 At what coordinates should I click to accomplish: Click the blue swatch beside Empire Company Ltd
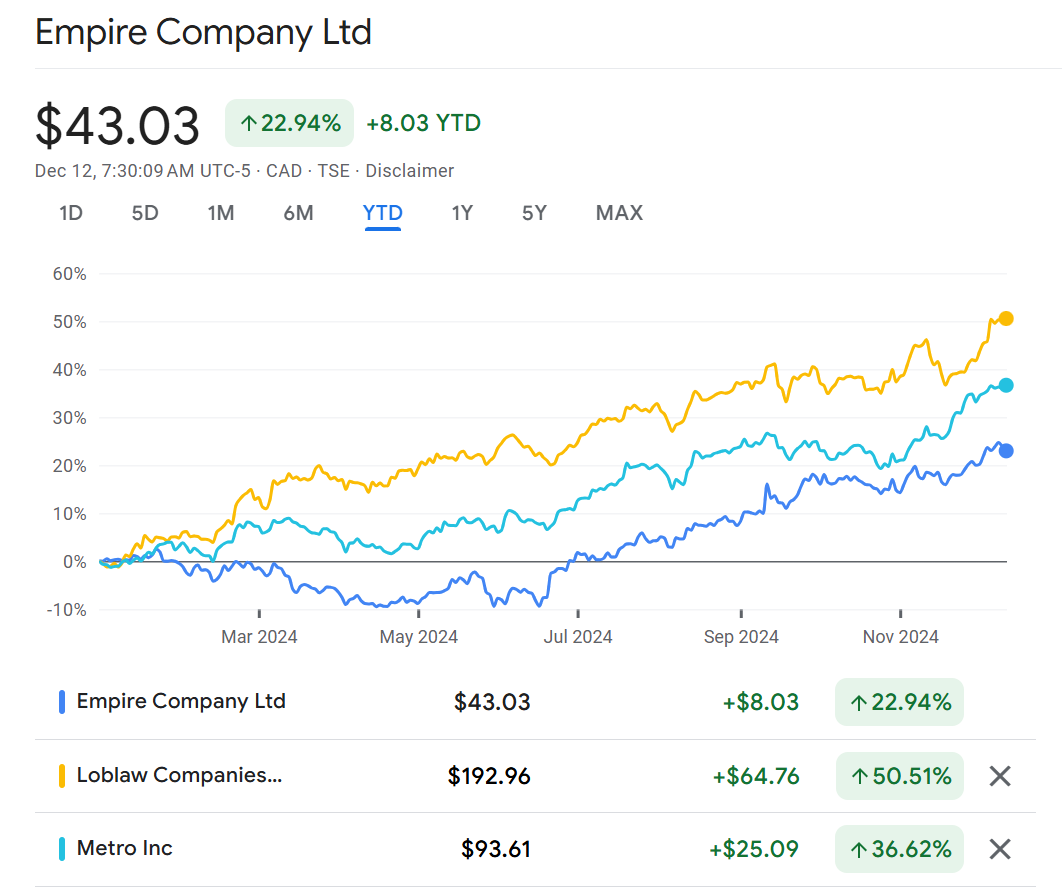click(x=62, y=702)
